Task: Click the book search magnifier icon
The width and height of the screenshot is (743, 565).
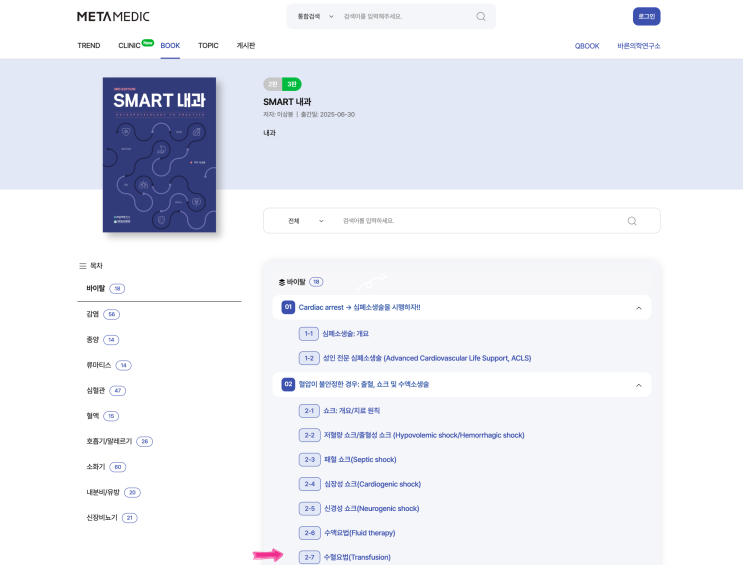Action: click(x=632, y=221)
